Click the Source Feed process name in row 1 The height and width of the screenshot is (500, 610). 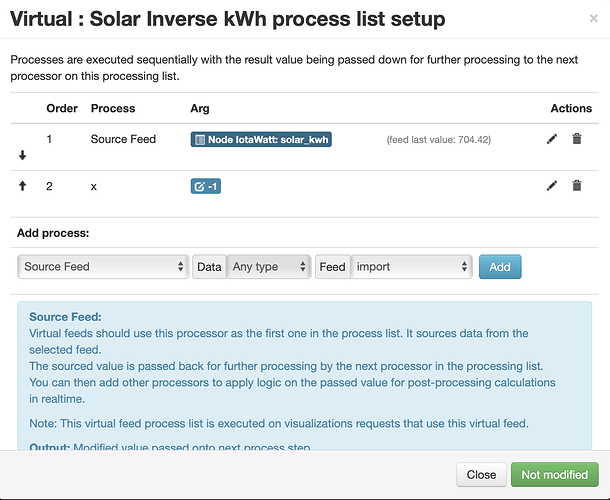pos(123,139)
